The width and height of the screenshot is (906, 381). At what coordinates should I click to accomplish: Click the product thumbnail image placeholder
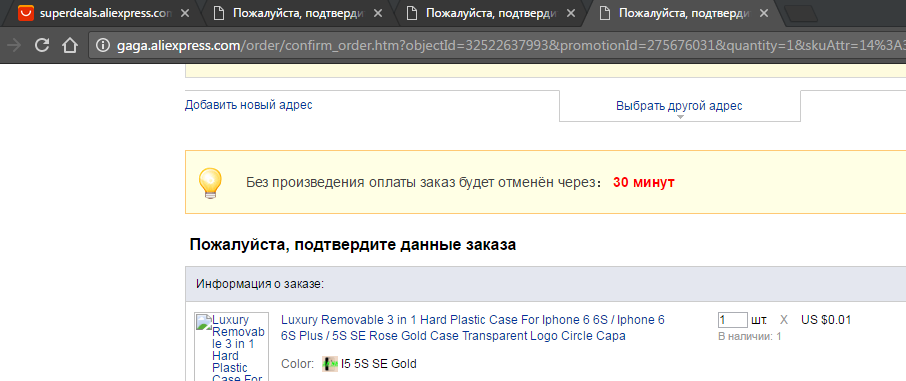click(232, 347)
